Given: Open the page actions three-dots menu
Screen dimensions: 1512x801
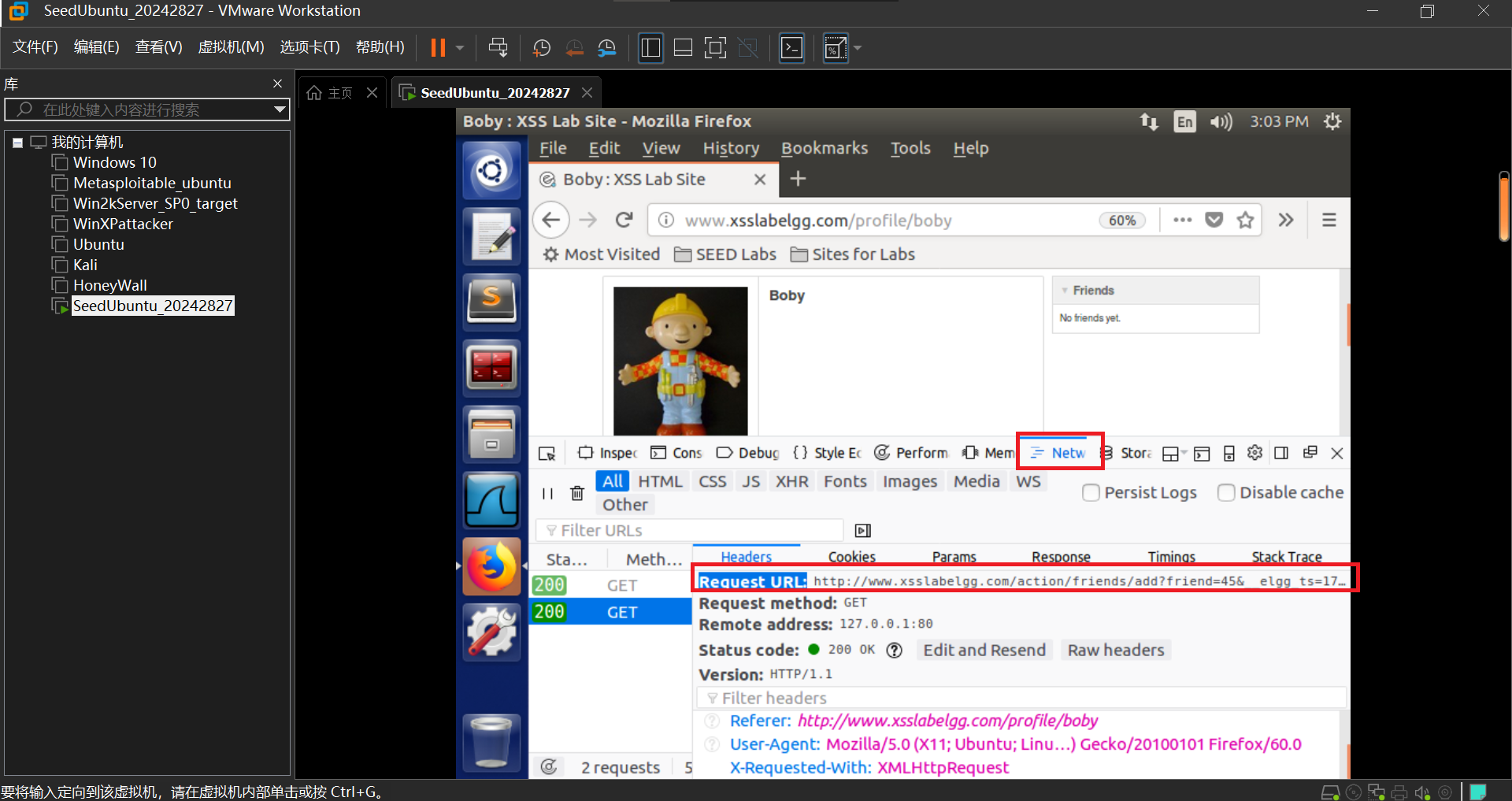Looking at the screenshot, I should click(1182, 220).
